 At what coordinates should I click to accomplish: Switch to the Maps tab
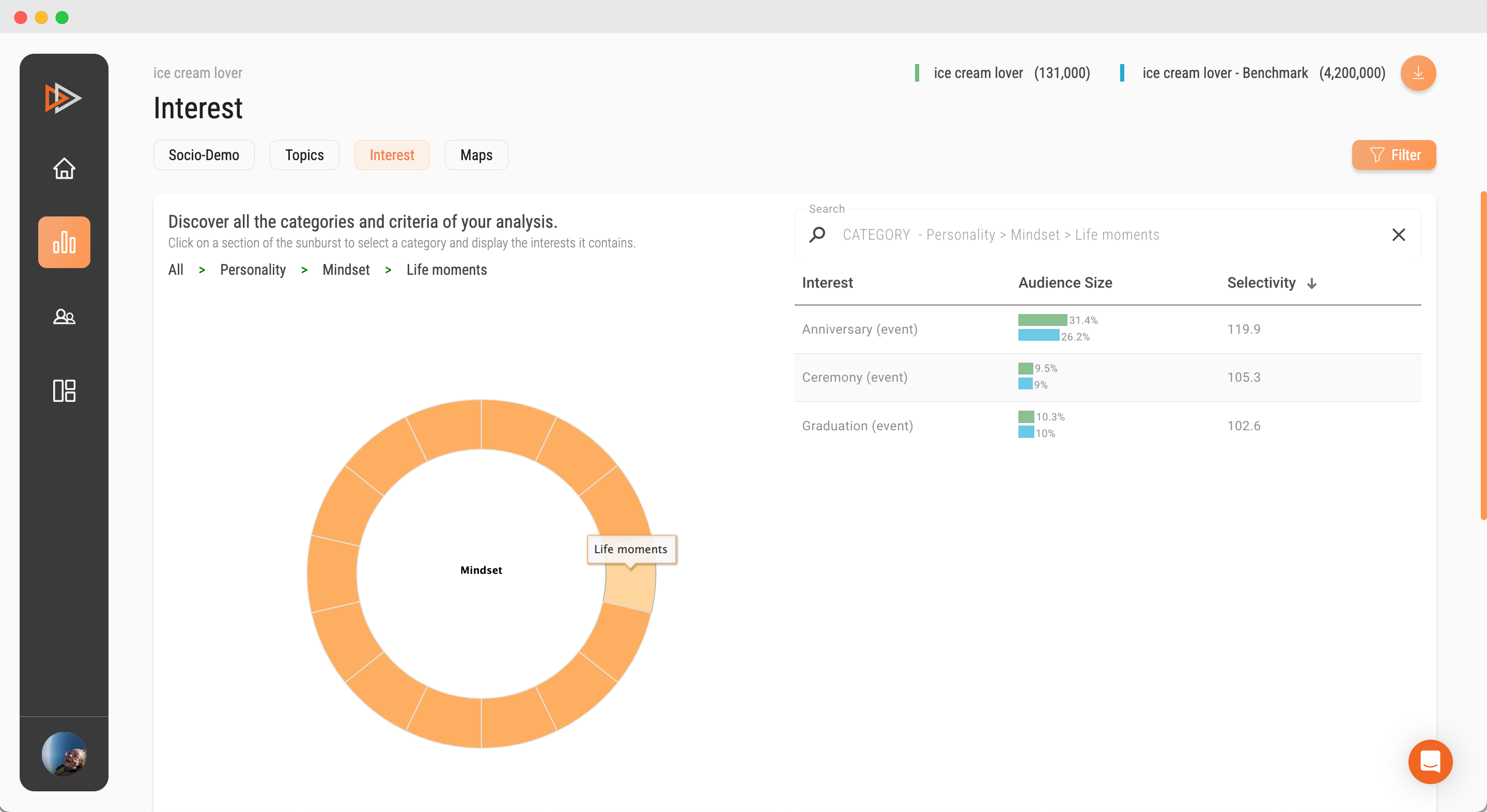pyautogui.click(x=476, y=154)
